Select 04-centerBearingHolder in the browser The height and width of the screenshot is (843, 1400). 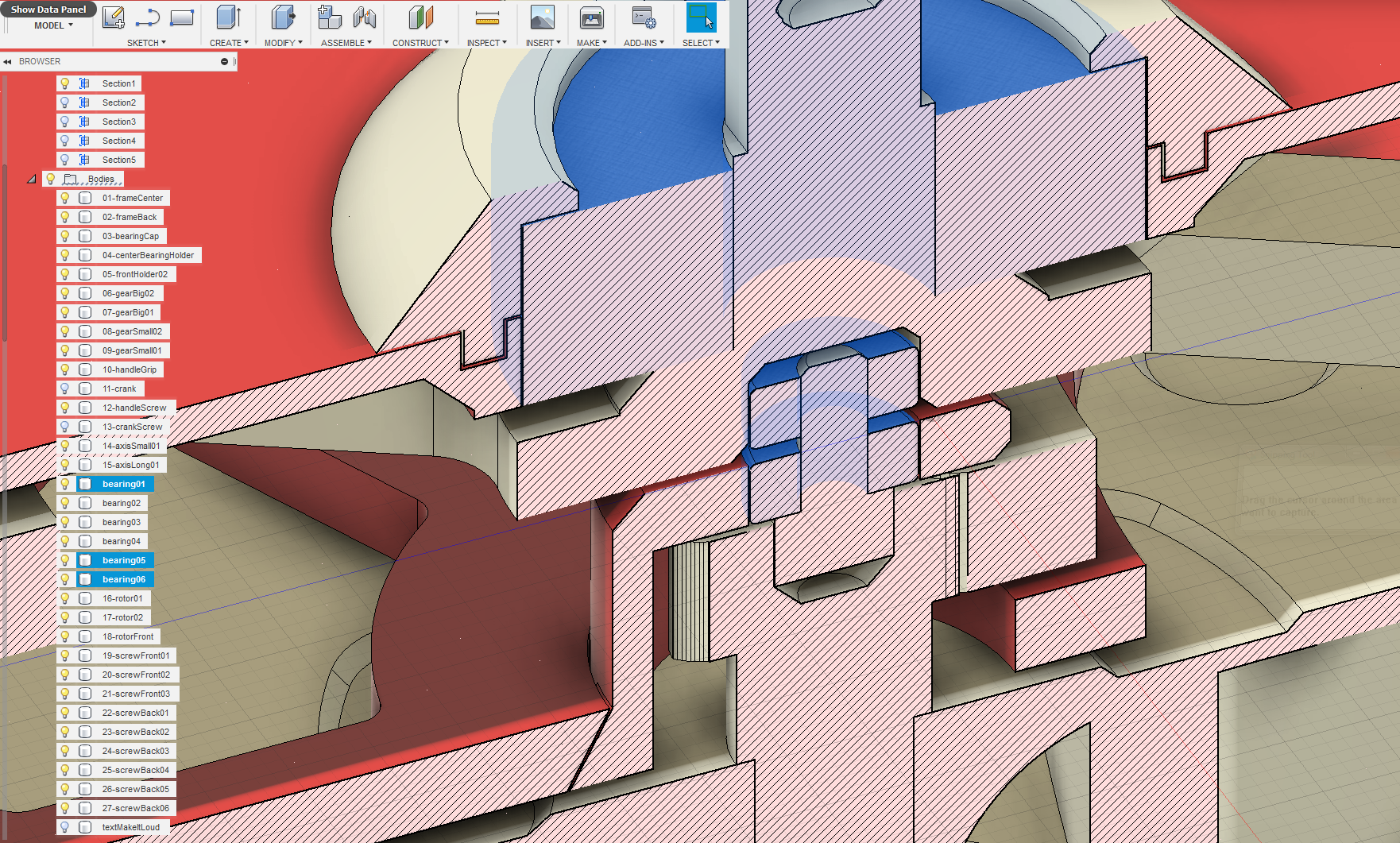coord(148,255)
